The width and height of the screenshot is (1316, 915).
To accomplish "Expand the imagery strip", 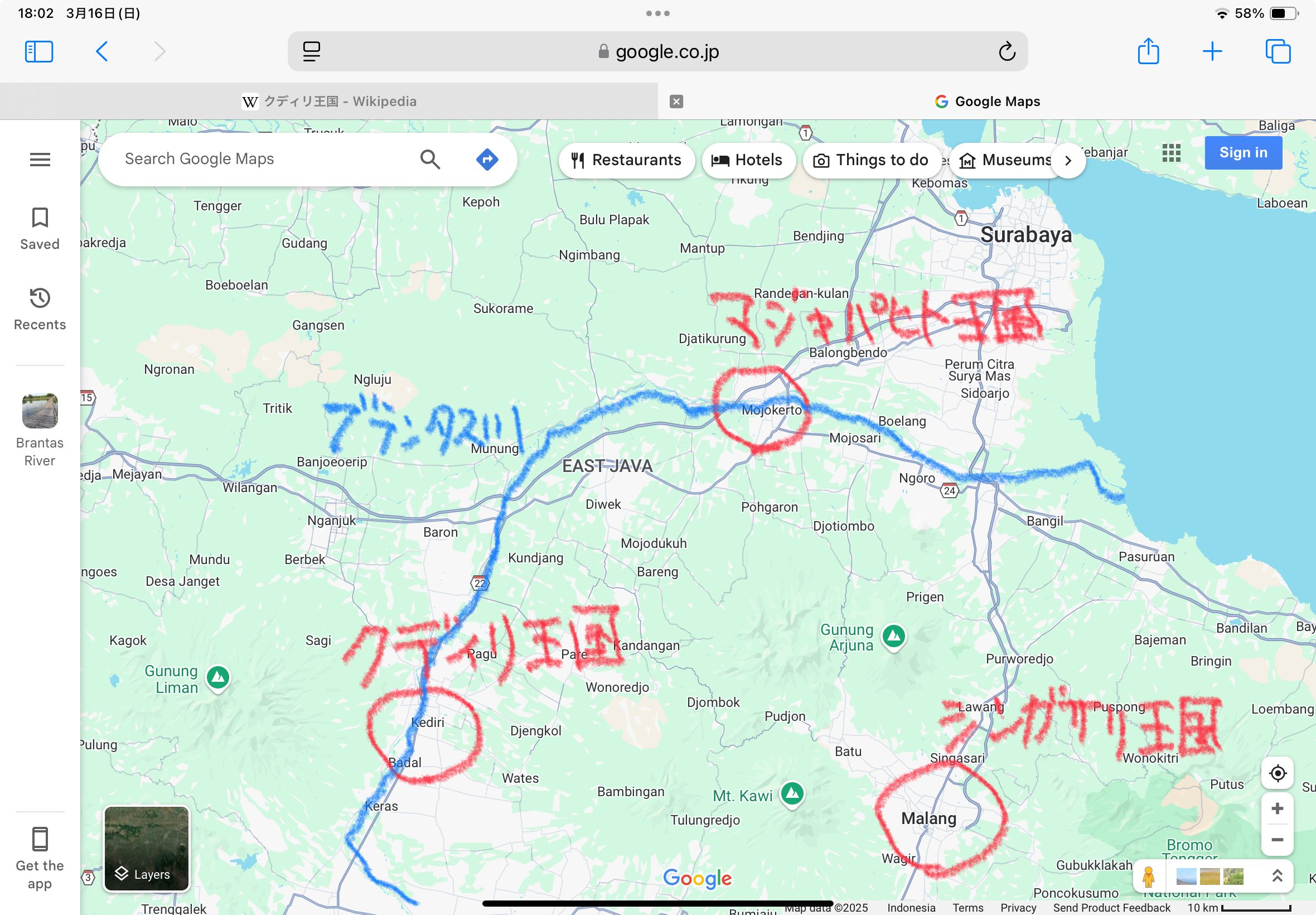I will [x=1277, y=875].
